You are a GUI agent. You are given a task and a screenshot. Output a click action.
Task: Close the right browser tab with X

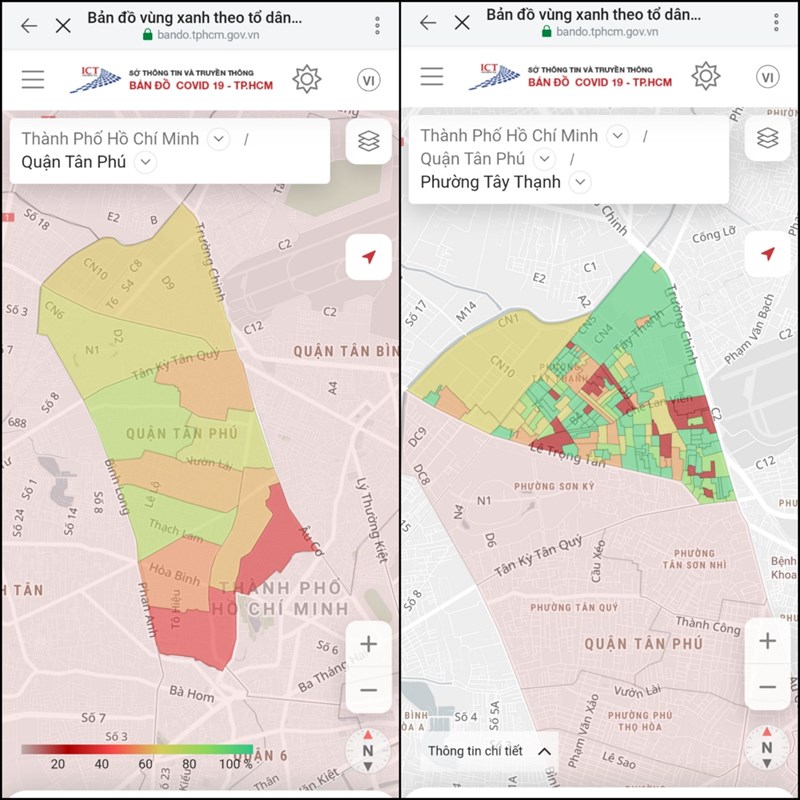pos(462,22)
